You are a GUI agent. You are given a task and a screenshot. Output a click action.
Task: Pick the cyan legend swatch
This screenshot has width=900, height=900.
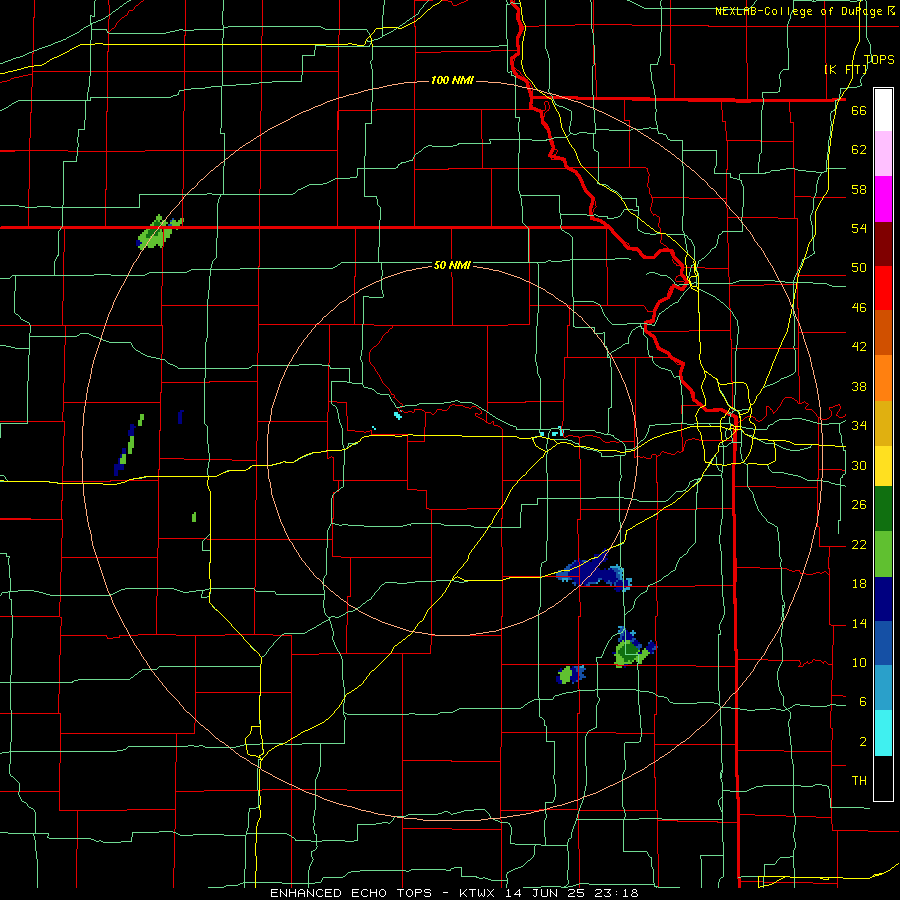pos(883,732)
